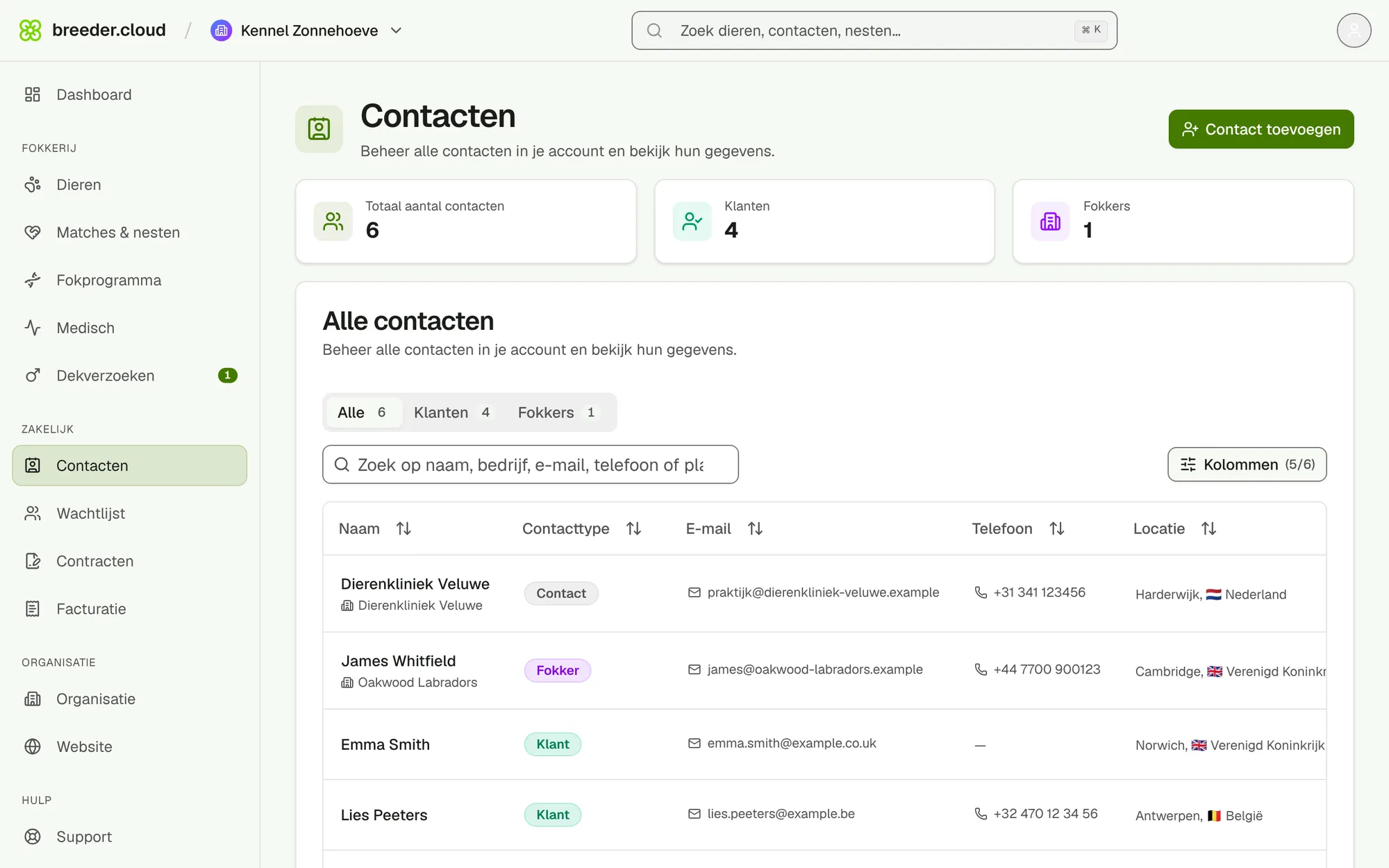
Task: Click the Dekverzoeken badge showing 1
Action: pyautogui.click(x=227, y=376)
